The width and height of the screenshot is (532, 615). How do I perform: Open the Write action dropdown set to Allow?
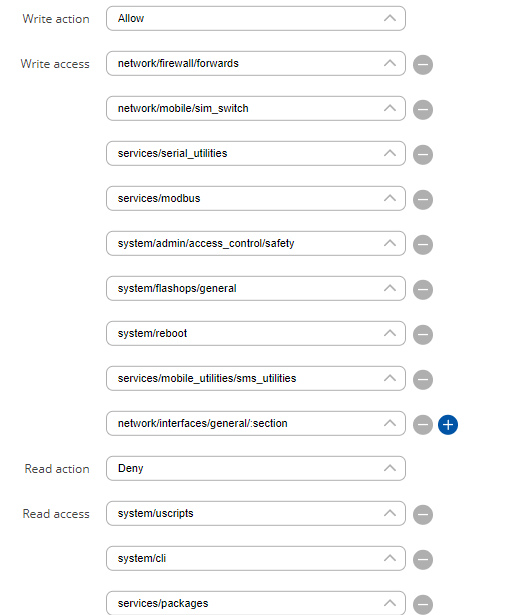pos(256,18)
